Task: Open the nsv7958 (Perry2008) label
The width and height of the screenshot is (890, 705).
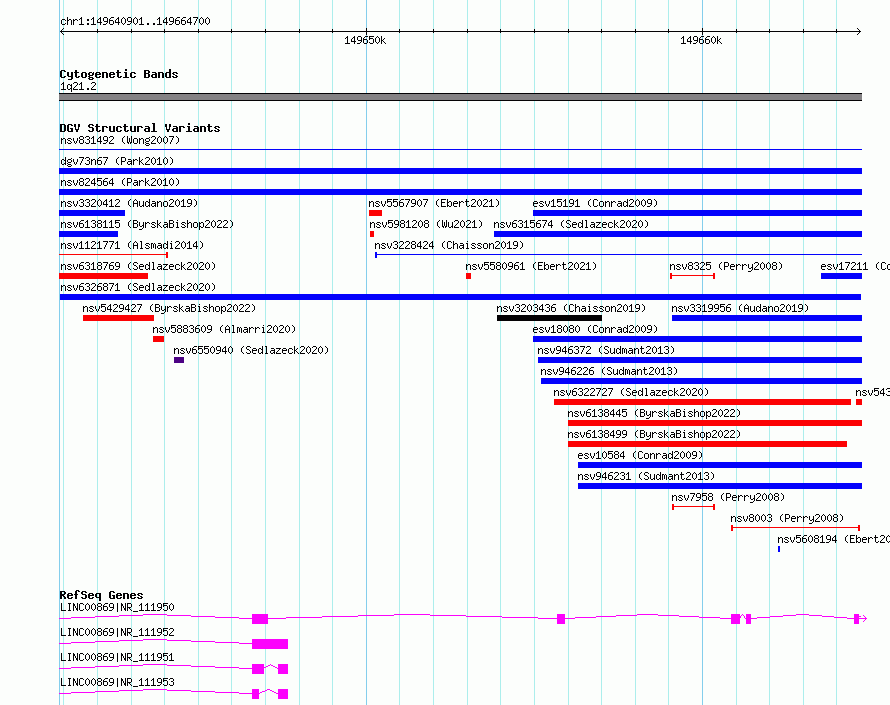Action: [728, 497]
